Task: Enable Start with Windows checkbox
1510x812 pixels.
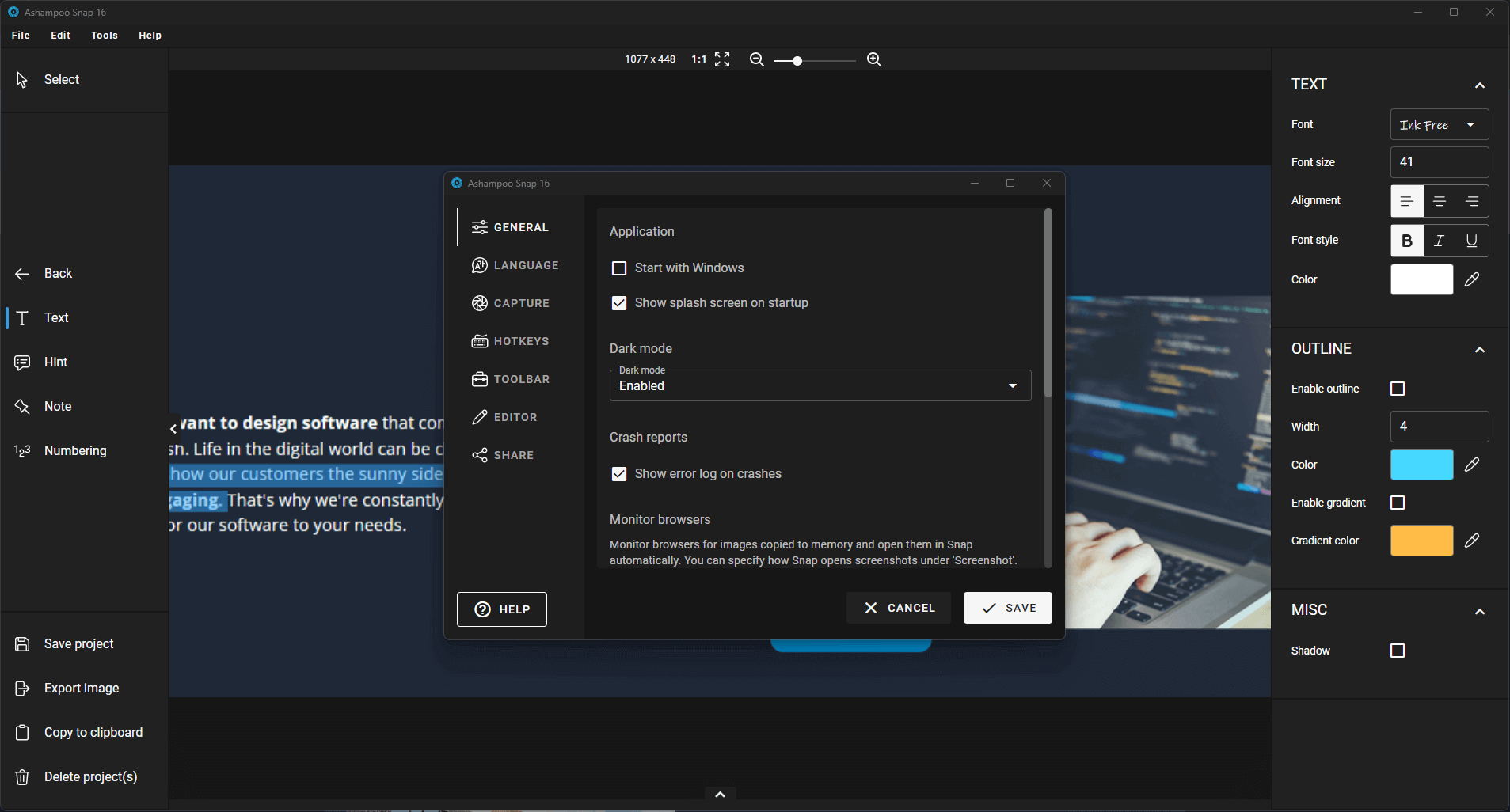Action: (619, 268)
